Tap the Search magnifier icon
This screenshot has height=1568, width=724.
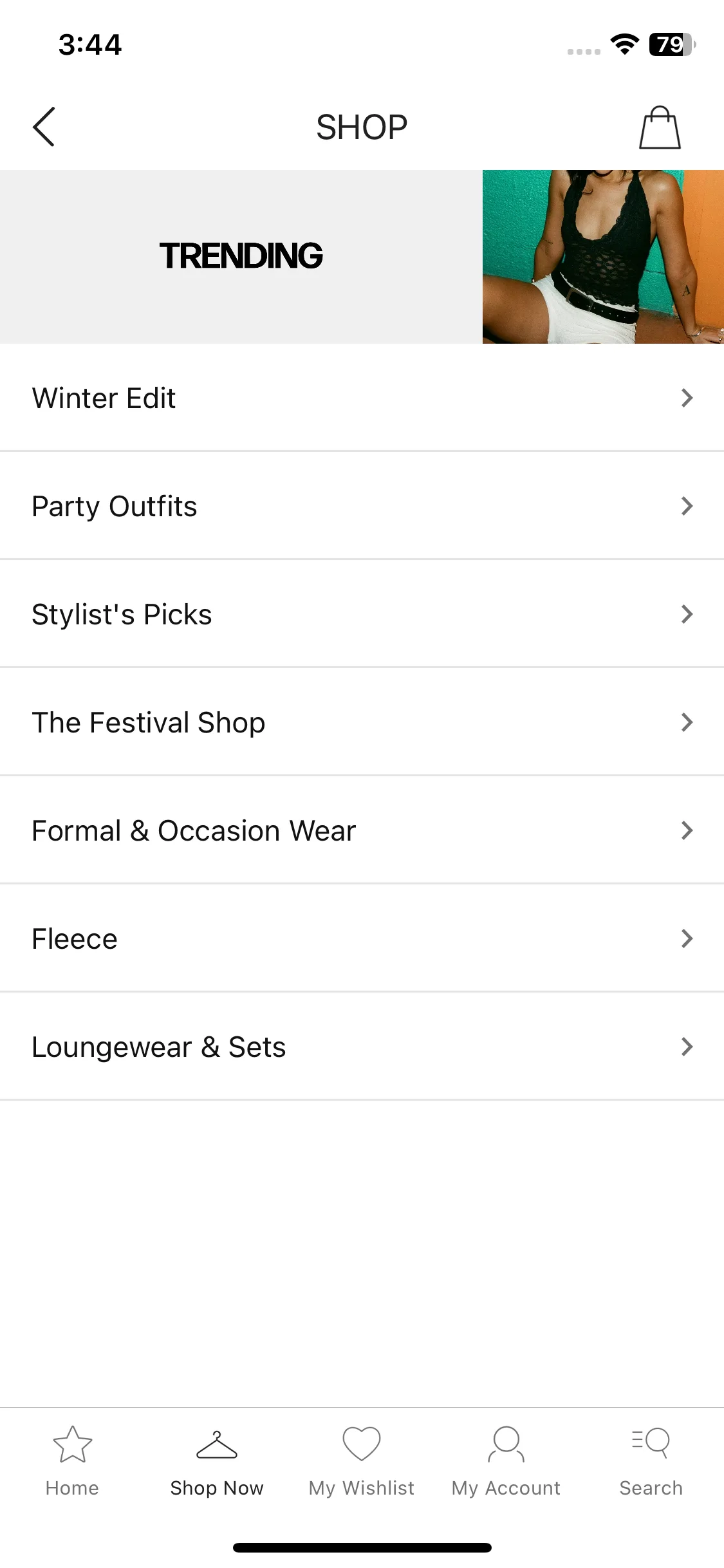(x=651, y=1442)
